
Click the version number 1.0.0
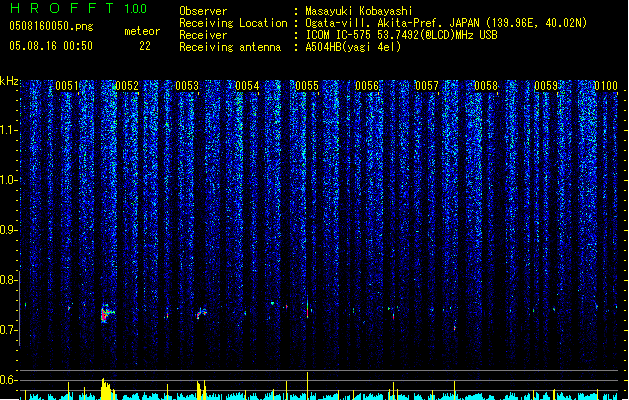point(135,9)
